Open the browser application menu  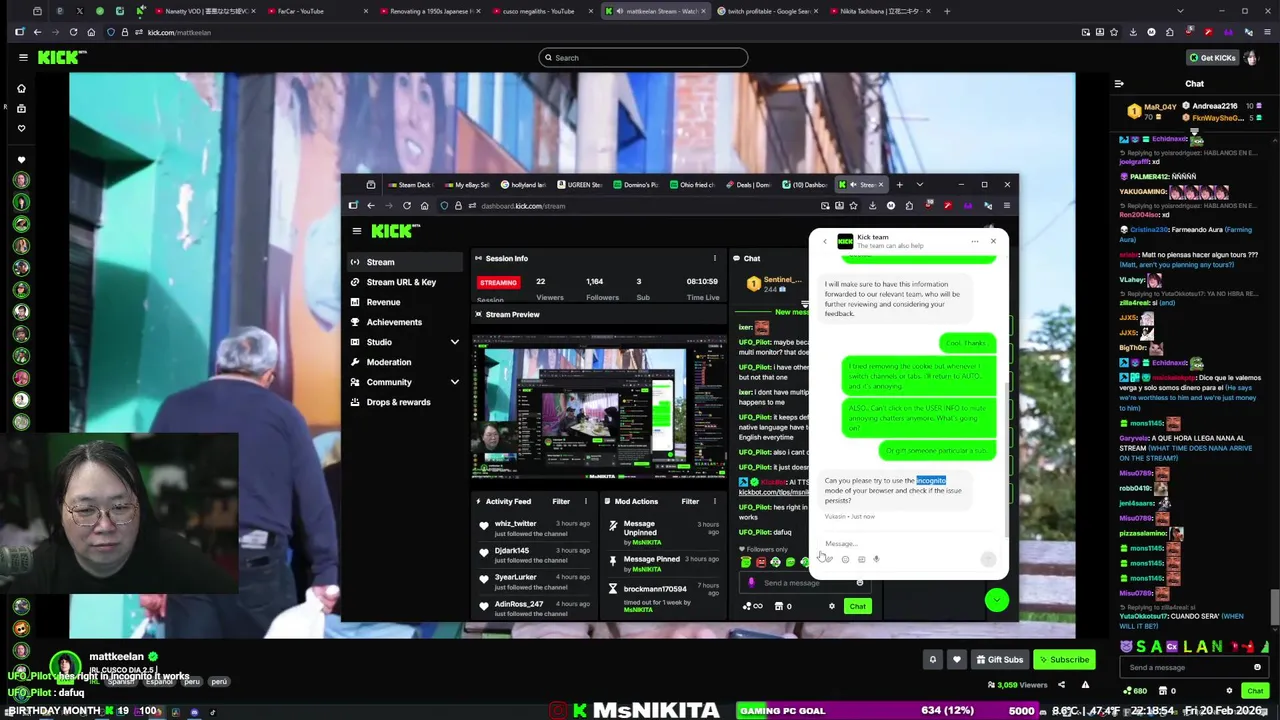point(1265,32)
